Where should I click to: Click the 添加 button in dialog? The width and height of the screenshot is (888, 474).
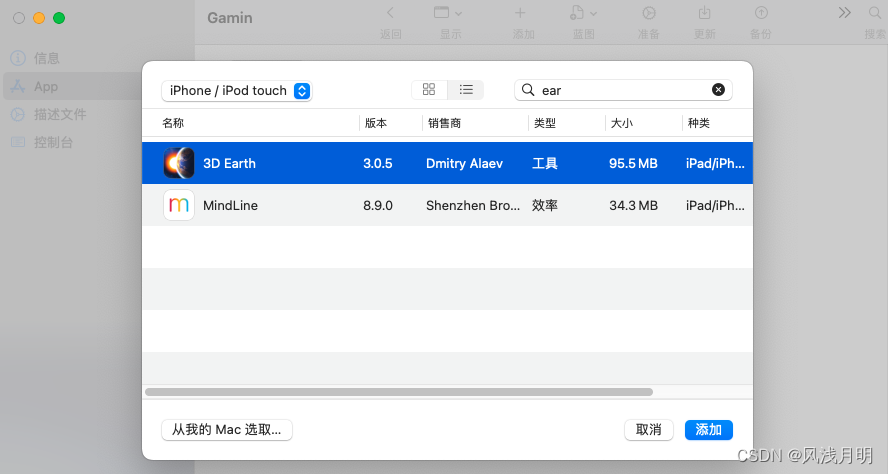[709, 430]
